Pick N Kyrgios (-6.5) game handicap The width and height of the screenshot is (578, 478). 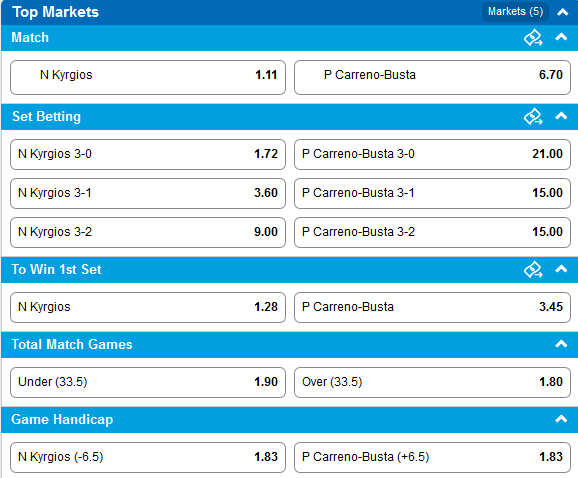tap(148, 457)
